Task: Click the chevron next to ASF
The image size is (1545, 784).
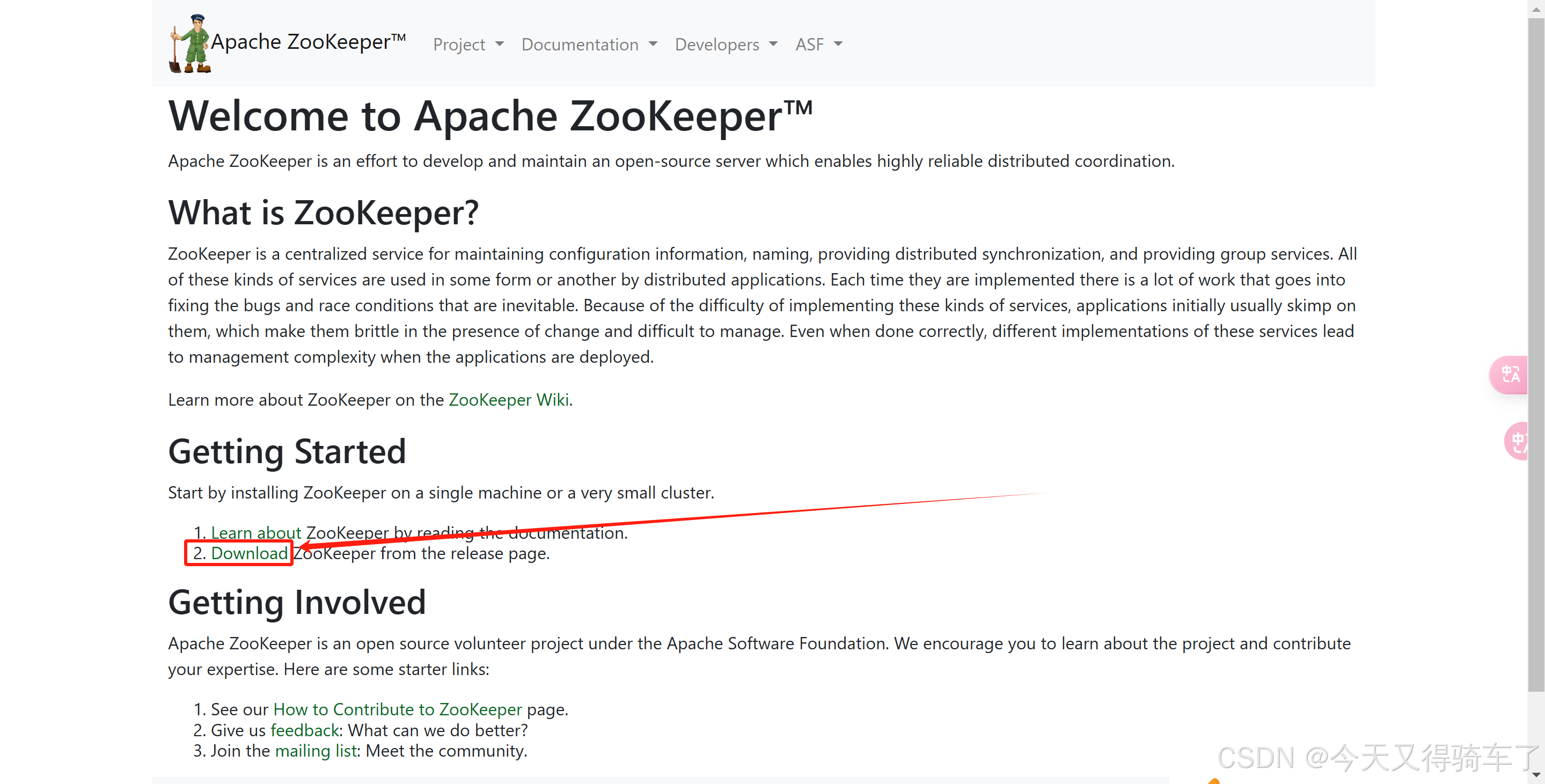Action: tap(838, 44)
